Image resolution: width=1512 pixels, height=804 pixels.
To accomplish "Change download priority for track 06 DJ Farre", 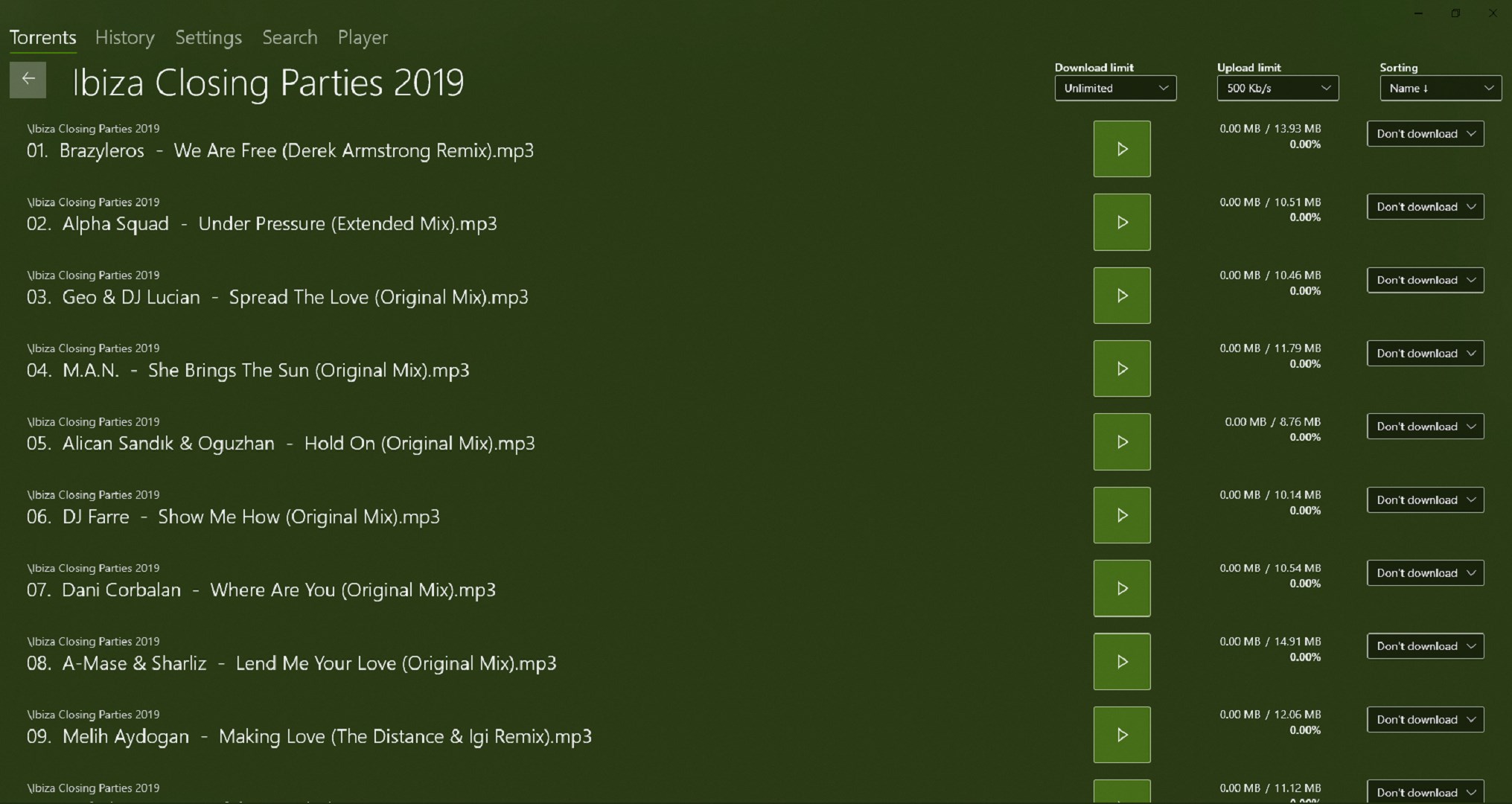I will tap(1425, 500).
